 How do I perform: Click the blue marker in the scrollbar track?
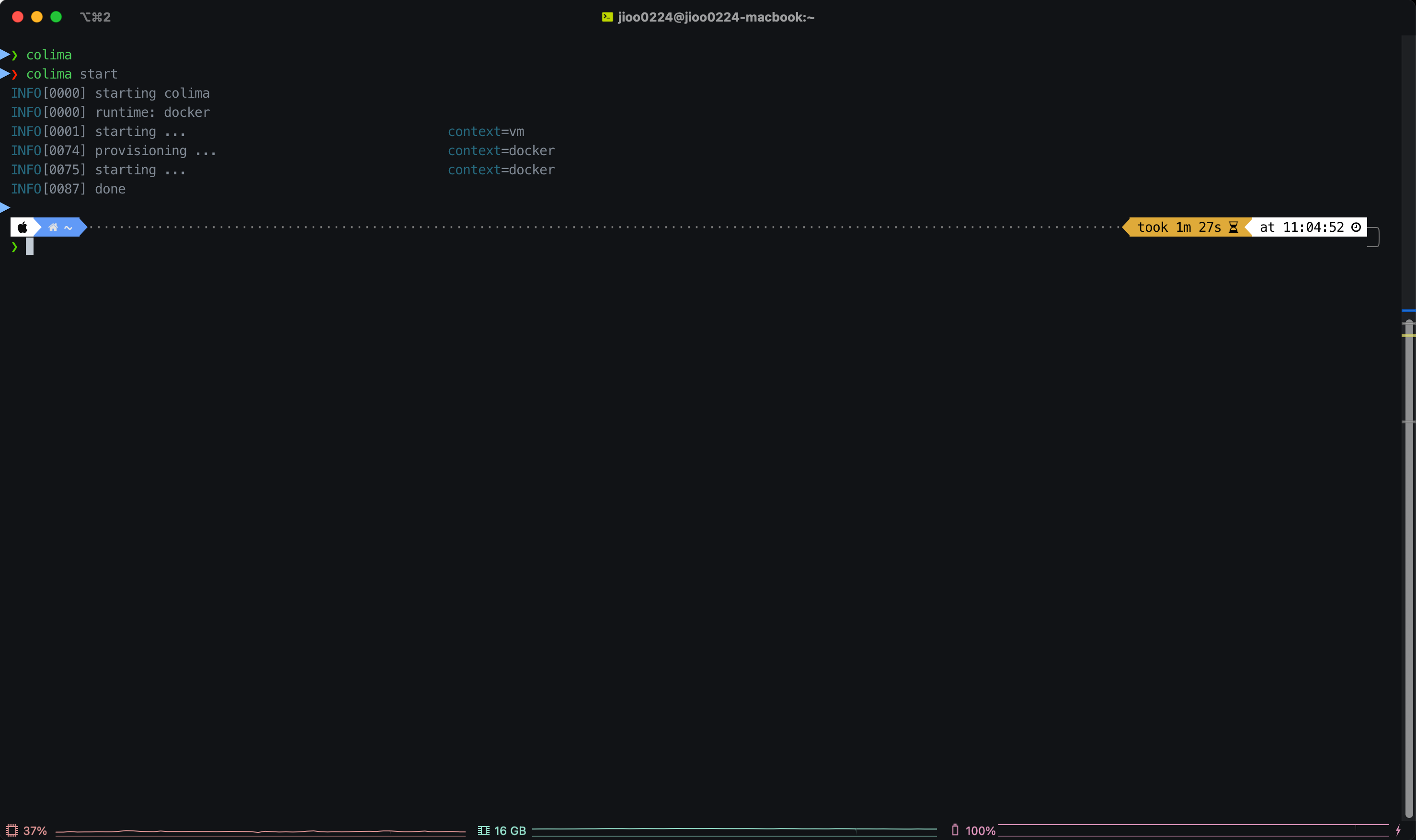1408,311
